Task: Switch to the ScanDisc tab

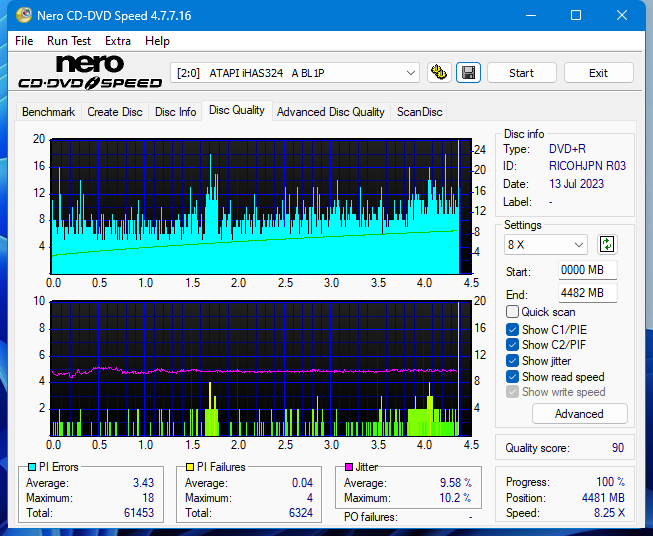Action: tap(419, 112)
